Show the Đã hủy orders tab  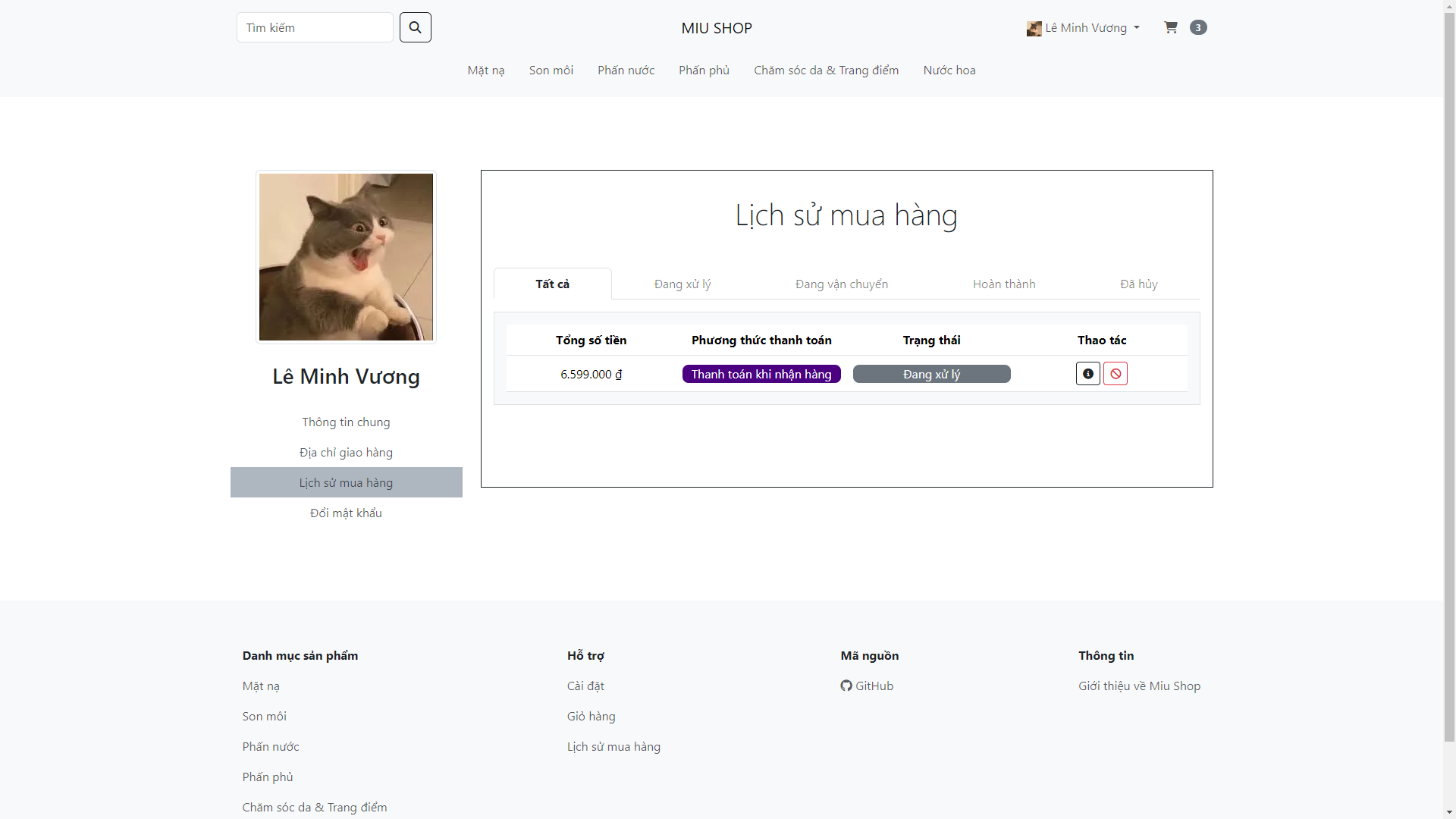(x=1138, y=284)
